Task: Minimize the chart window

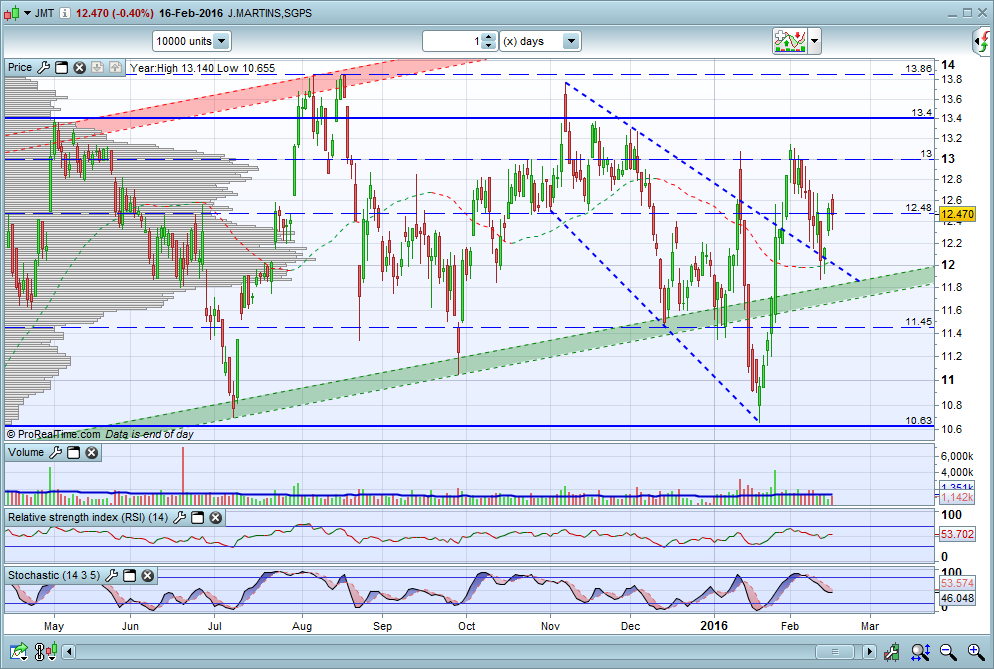Action: pos(953,13)
